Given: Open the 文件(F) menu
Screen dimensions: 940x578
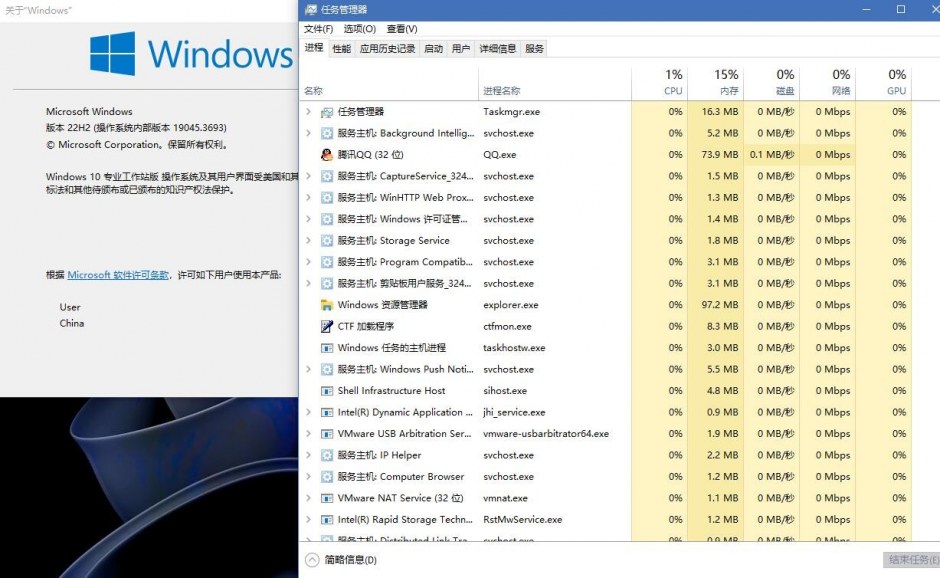Looking at the screenshot, I should (318, 29).
